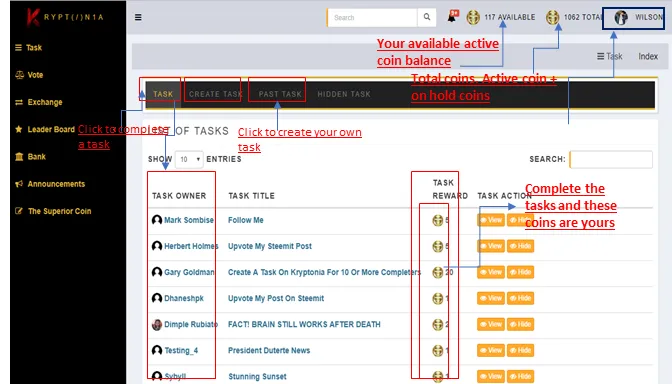Switch to the Create Task tab

(216, 94)
